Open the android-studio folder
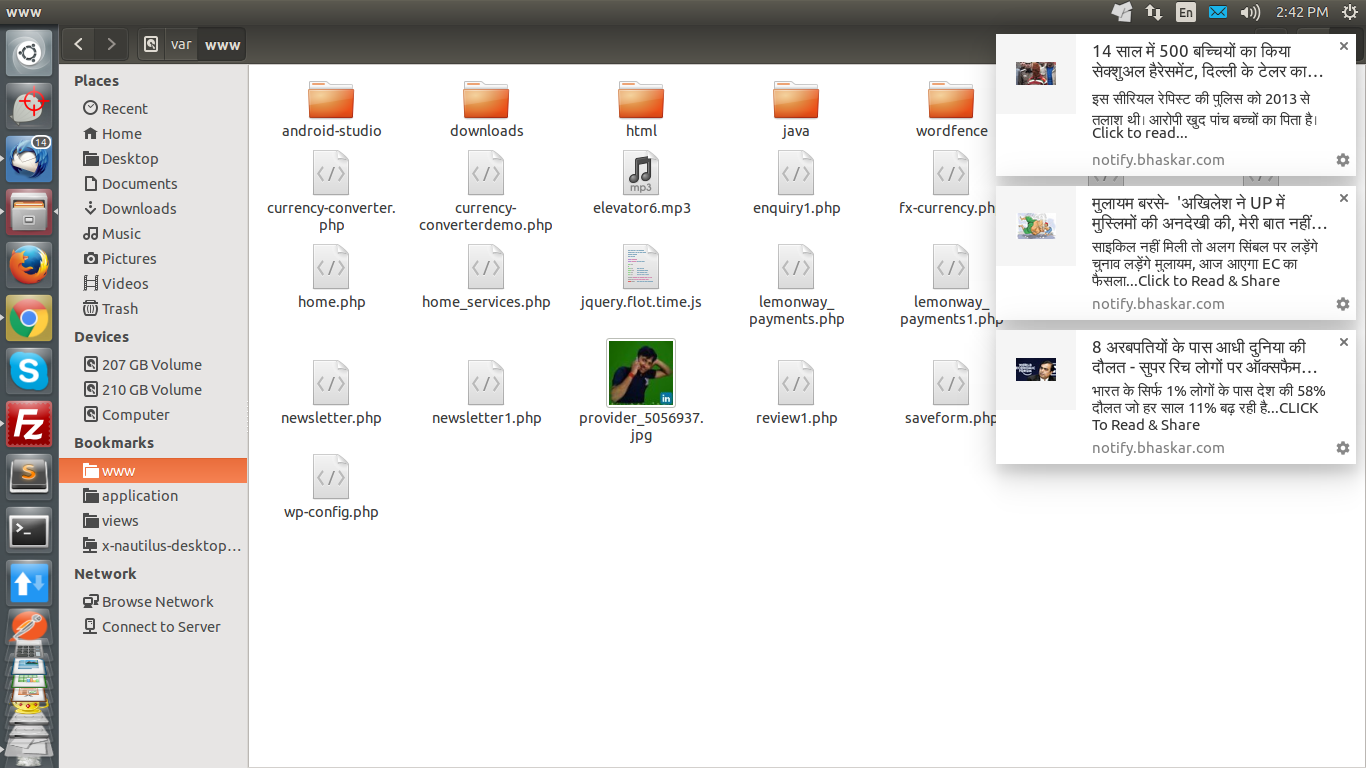 click(x=331, y=100)
